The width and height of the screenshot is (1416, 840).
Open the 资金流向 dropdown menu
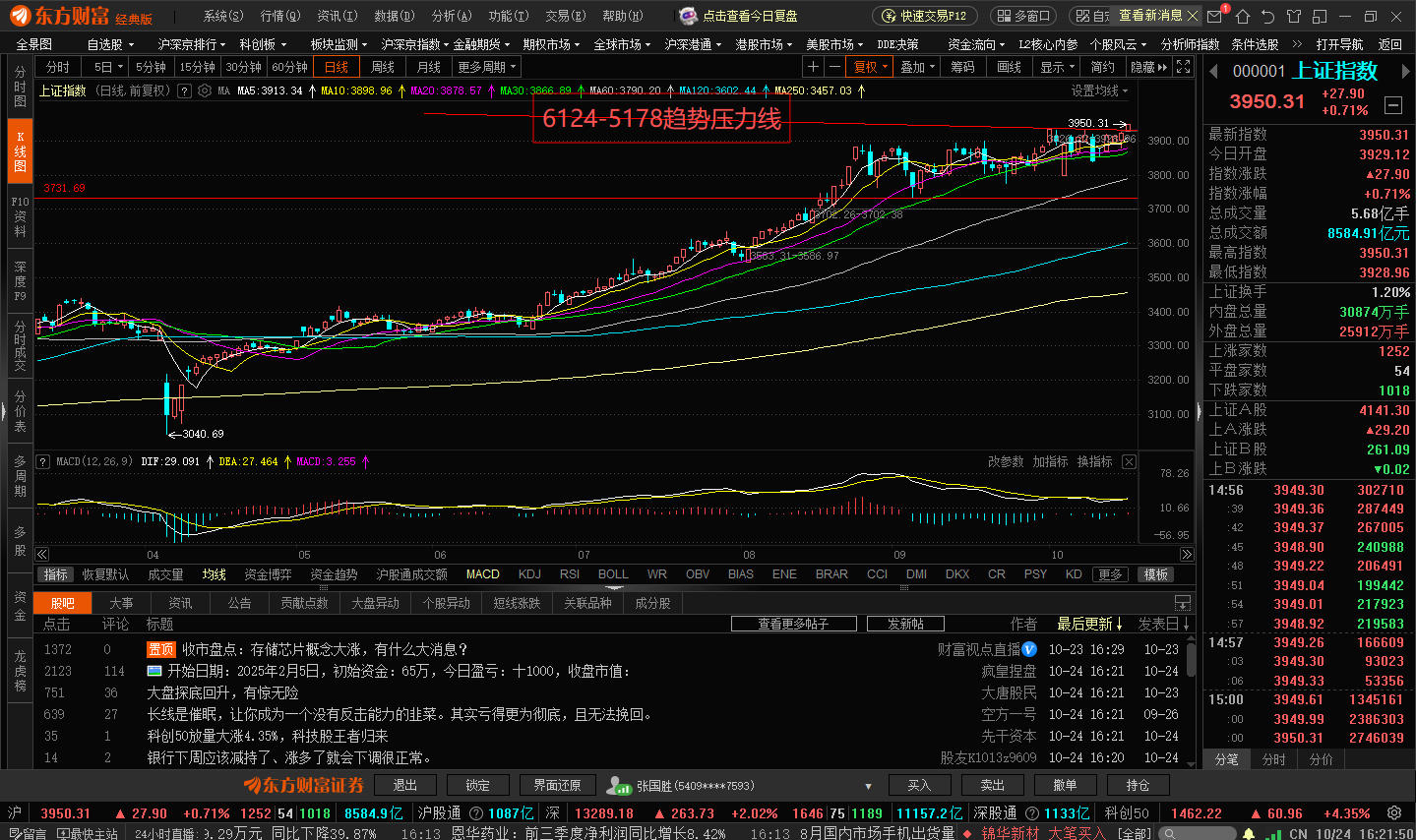pyautogui.click(x=976, y=44)
